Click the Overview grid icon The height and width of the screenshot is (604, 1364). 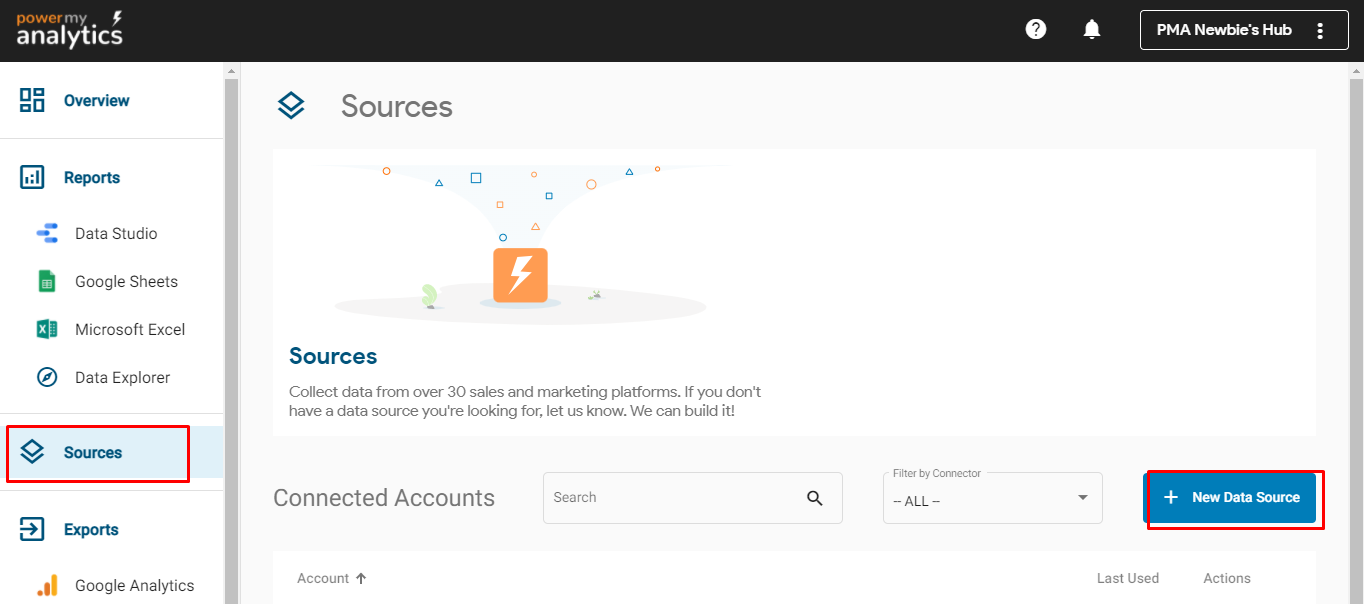coord(31,100)
